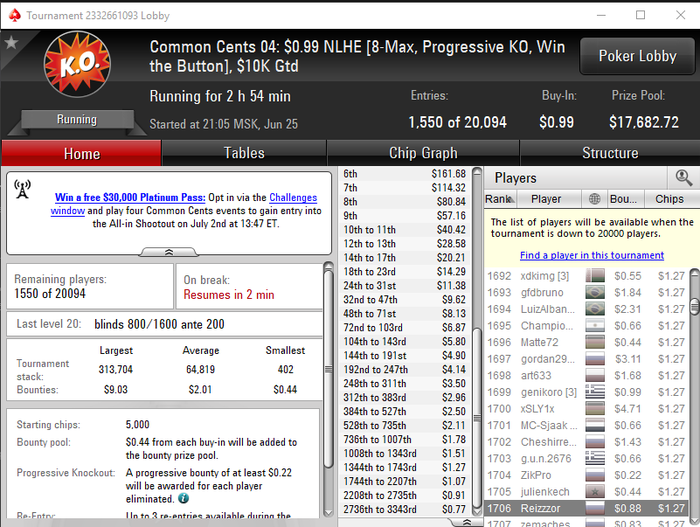Click the favorite star icon
This screenshot has width=700, height=527.
coord(11,43)
